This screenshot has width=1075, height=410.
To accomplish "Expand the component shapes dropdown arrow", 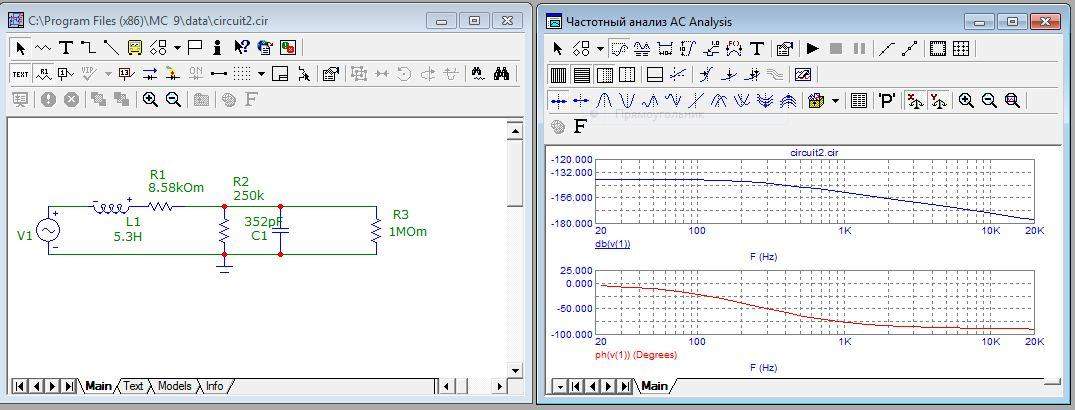I will tap(177, 47).
